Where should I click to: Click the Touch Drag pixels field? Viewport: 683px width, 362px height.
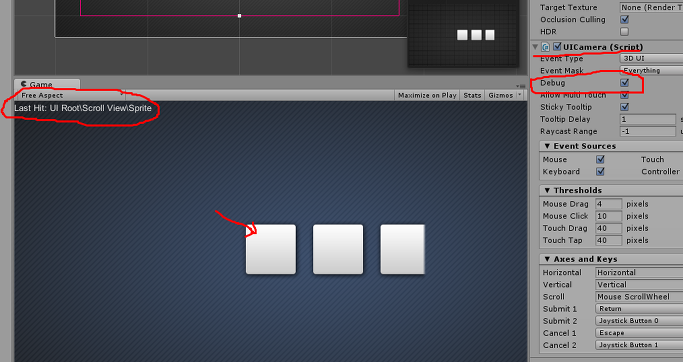pos(609,228)
